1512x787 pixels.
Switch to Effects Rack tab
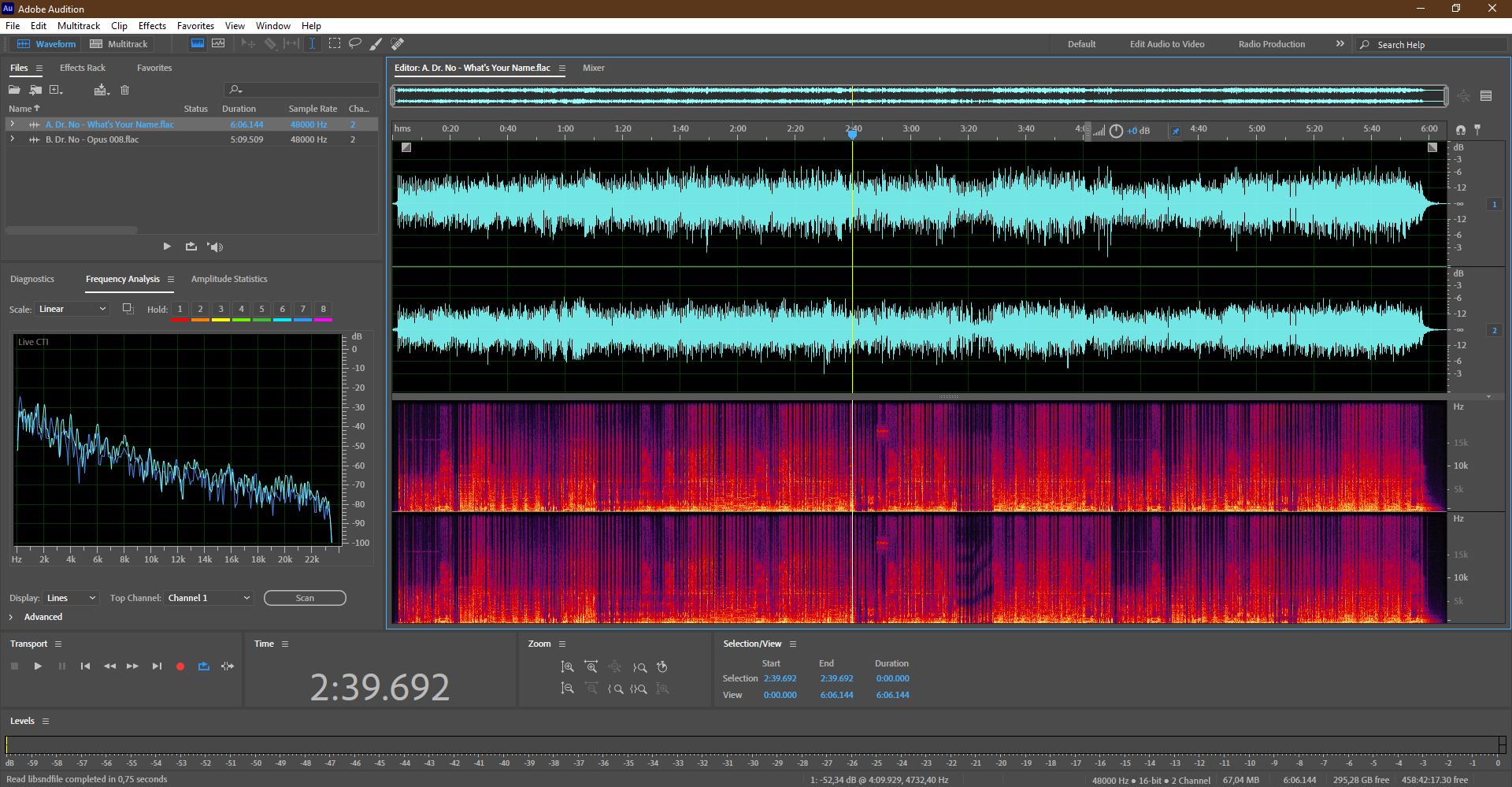(x=83, y=68)
